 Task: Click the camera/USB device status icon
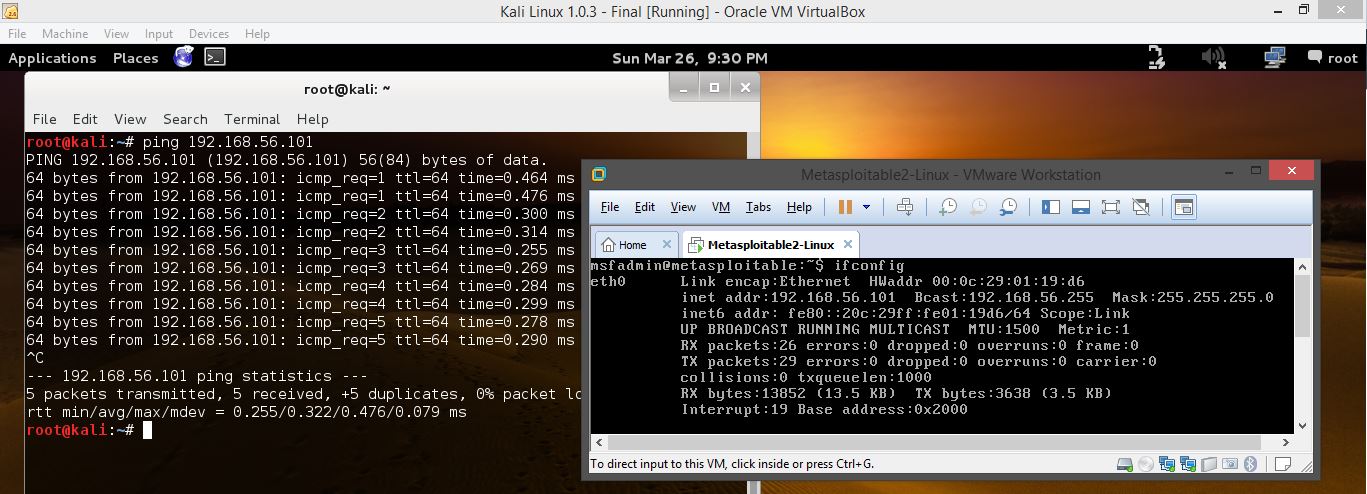1229,464
